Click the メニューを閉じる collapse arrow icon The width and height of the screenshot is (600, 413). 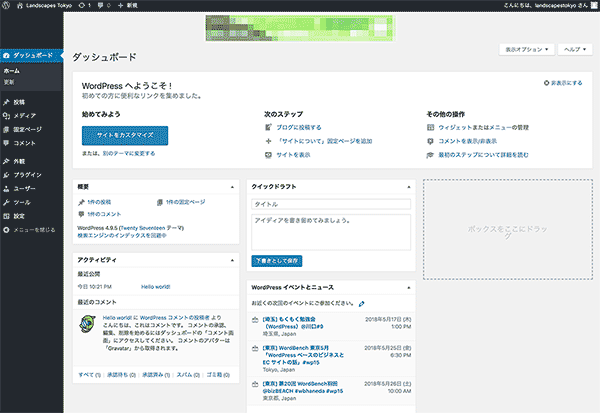pyautogui.click(x=6, y=230)
